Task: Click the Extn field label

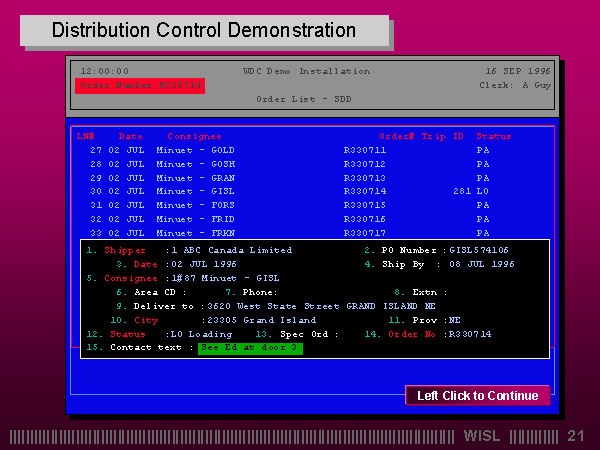Action: [425, 292]
